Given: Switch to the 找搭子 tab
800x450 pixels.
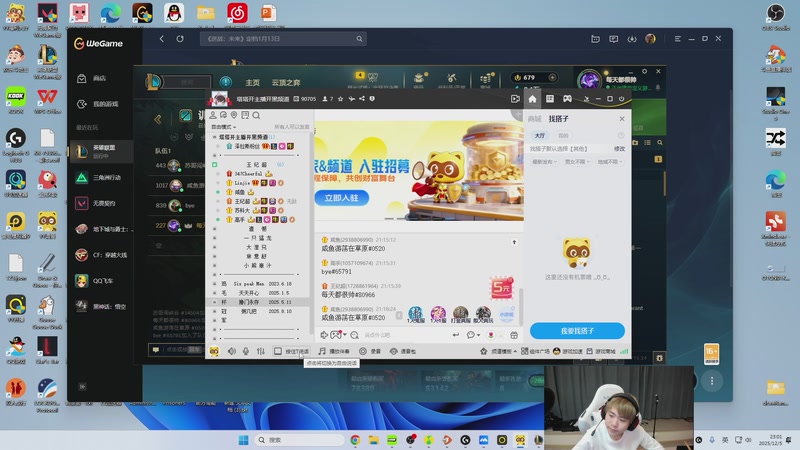Looking at the screenshot, I should click(x=558, y=118).
